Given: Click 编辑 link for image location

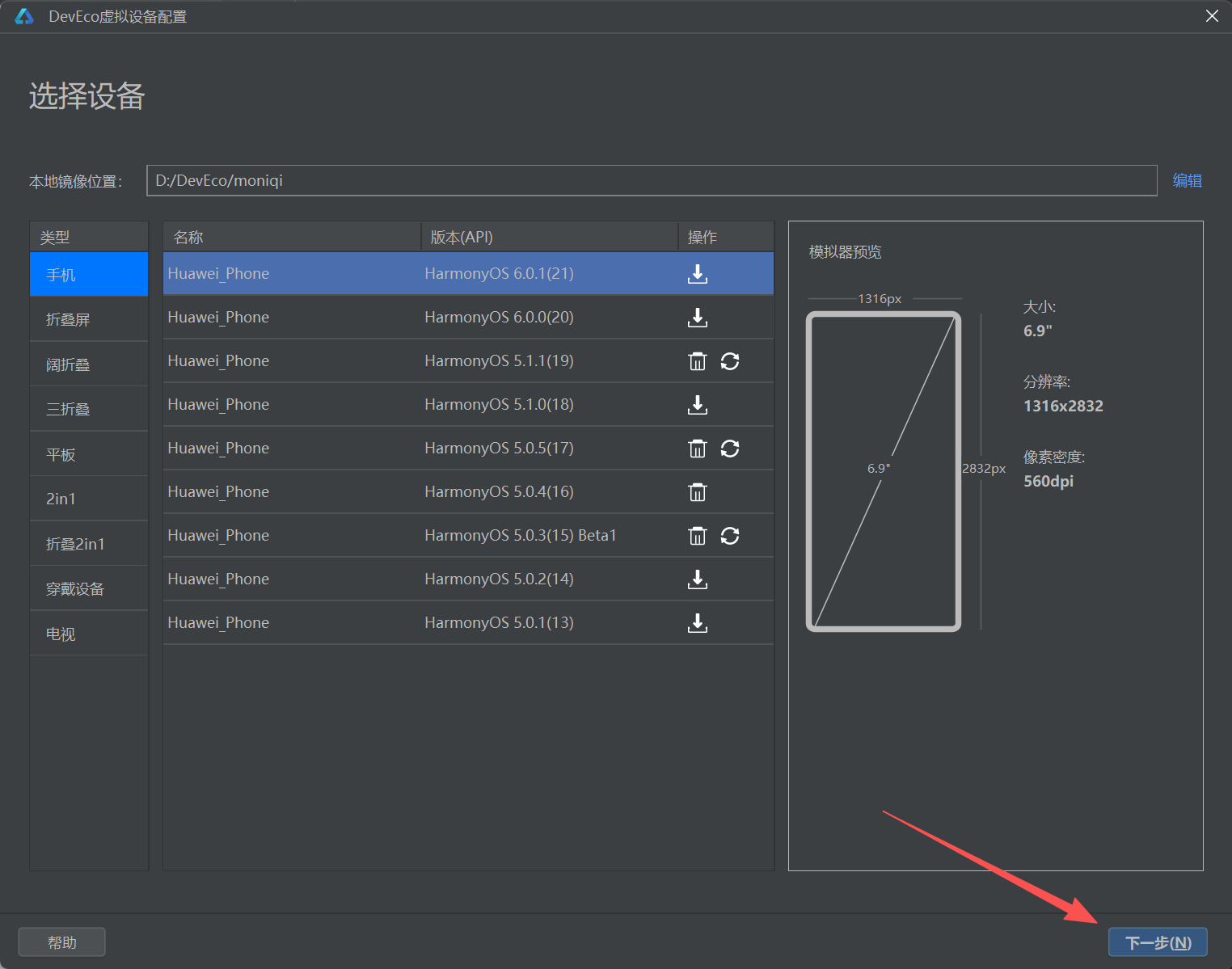Looking at the screenshot, I should (1187, 181).
